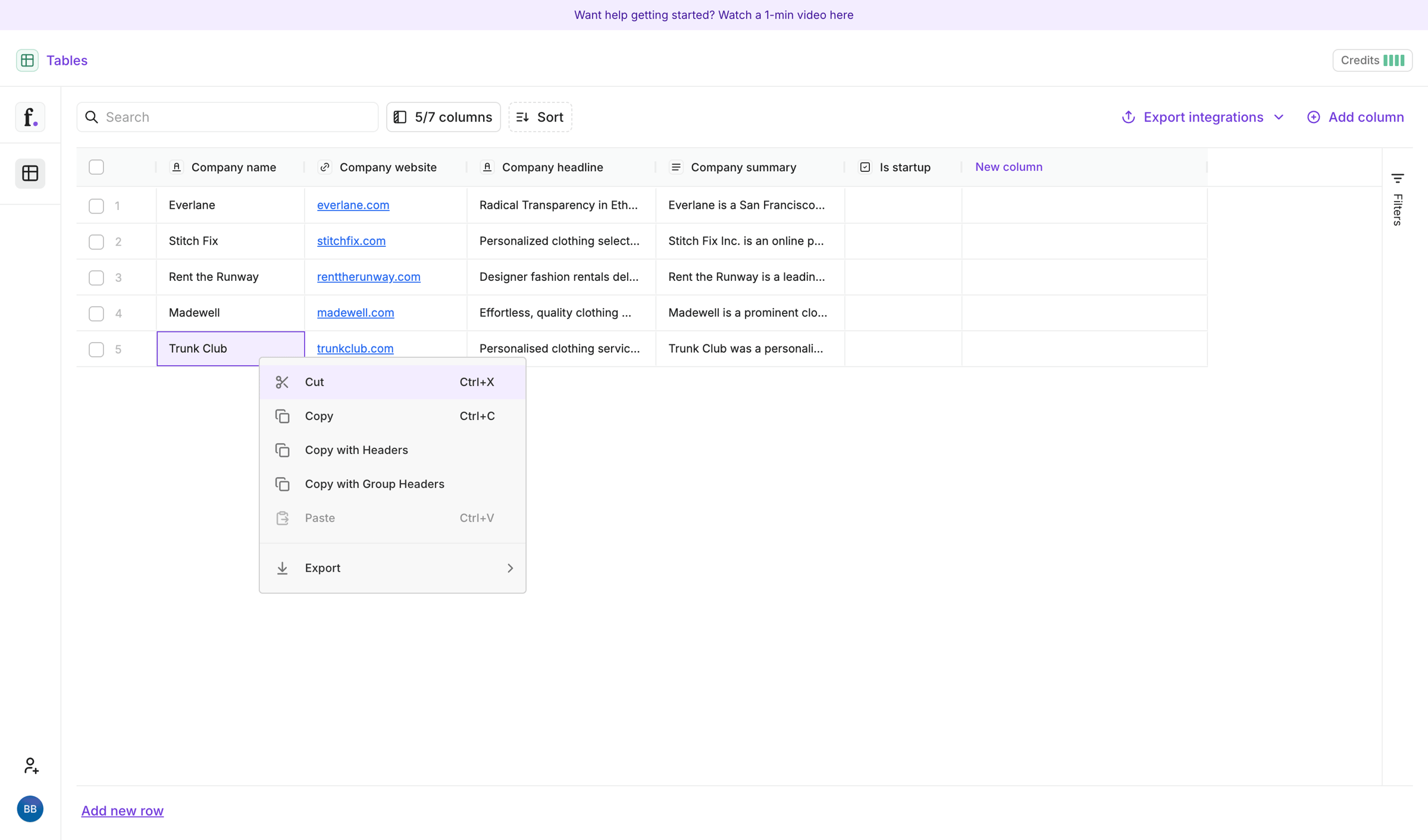Viewport: 1428px width, 840px height.
Task: Choose Cut from the context menu
Action: 393,382
